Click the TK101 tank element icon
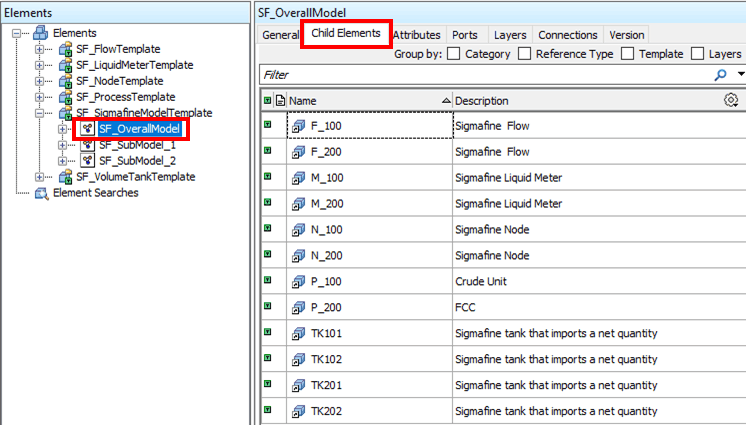The width and height of the screenshot is (746, 425). (x=299, y=334)
